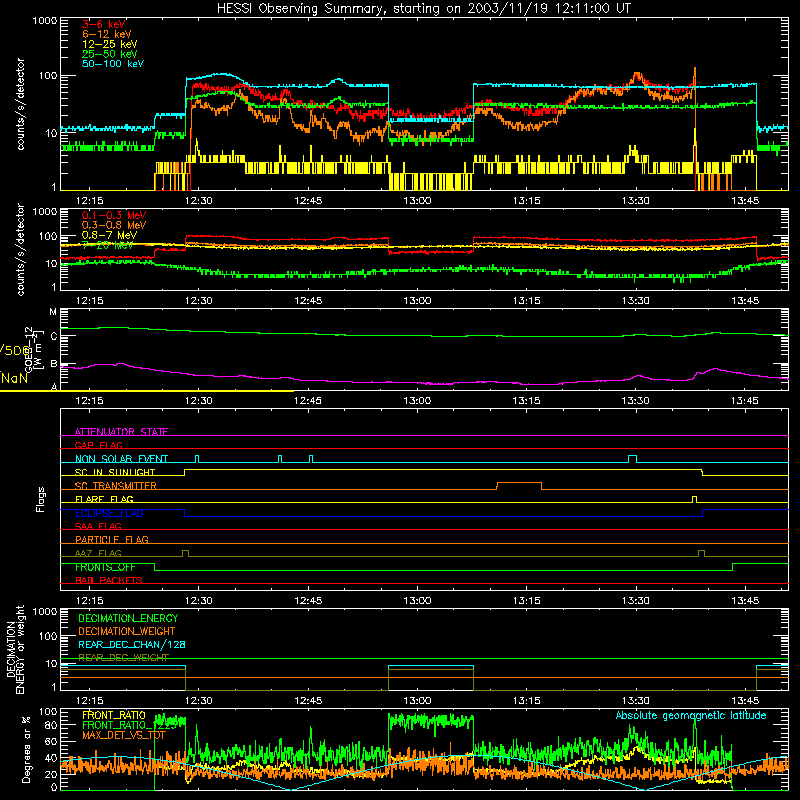Image resolution: width=800 pixels, height=800 pixels.
Task: Click the GAP_FLAG label
Action: coord(99,445)
